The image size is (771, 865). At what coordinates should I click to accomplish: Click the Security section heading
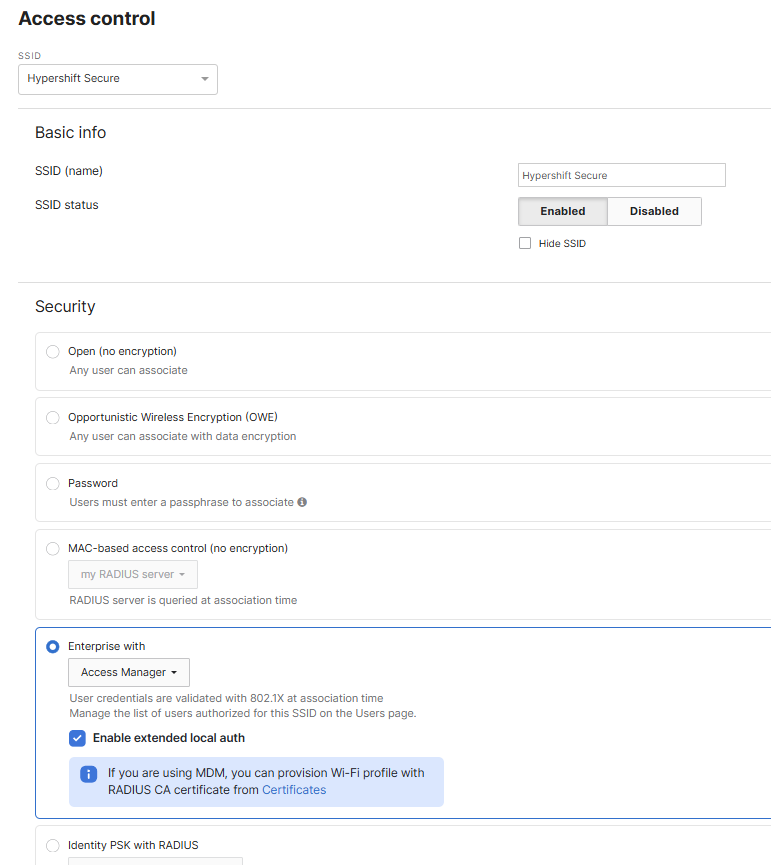[x=65, y=306]
